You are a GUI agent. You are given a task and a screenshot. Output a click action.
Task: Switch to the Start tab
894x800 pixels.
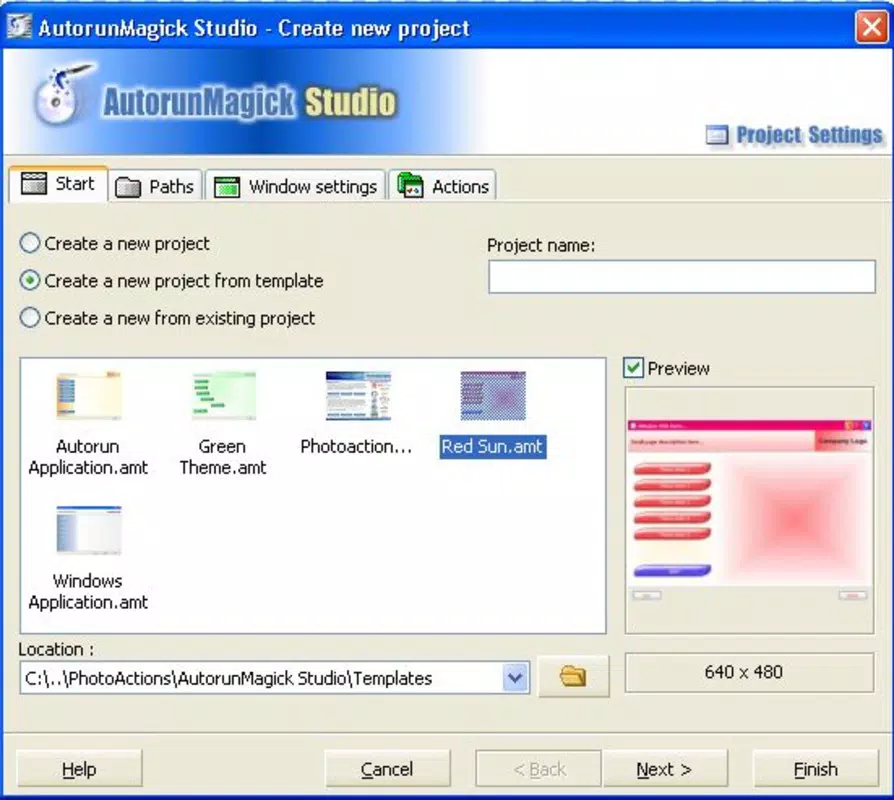pos(58,184)
